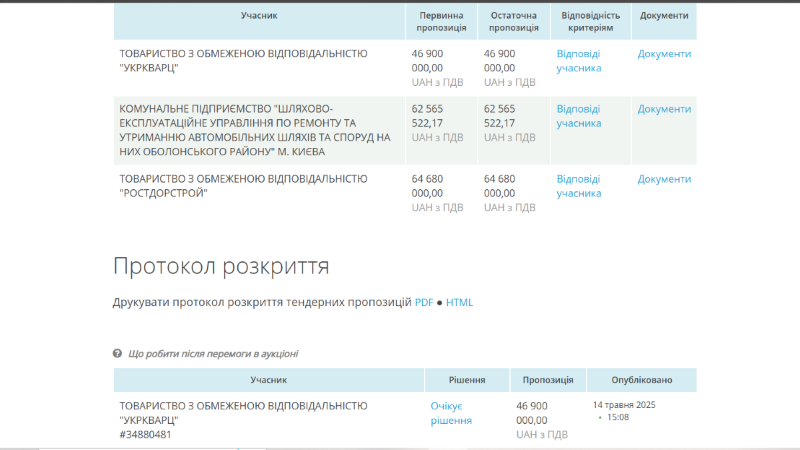Open the HTML version of протокол розкриття

[459, 302]
